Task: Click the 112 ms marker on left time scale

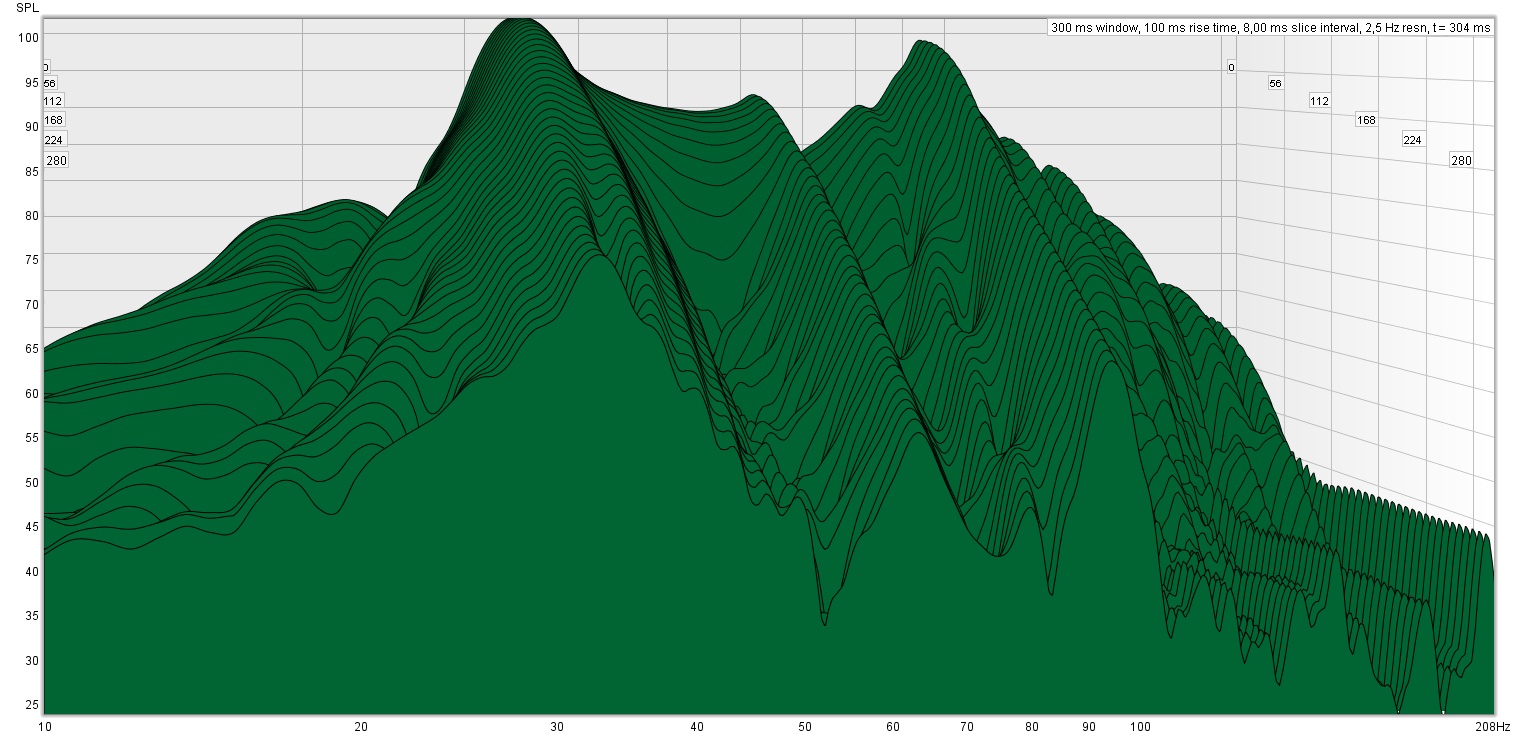Action: coord(53,101)
